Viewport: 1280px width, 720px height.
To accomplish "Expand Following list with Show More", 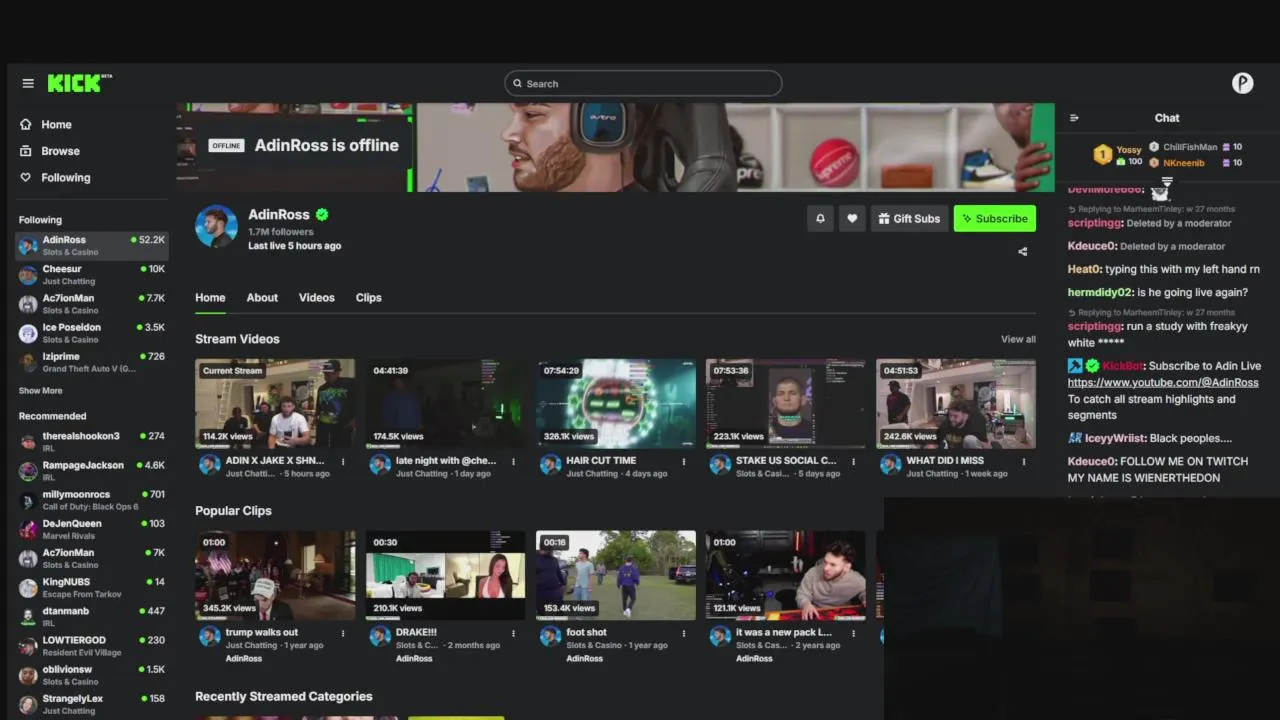I will point(40,391).
